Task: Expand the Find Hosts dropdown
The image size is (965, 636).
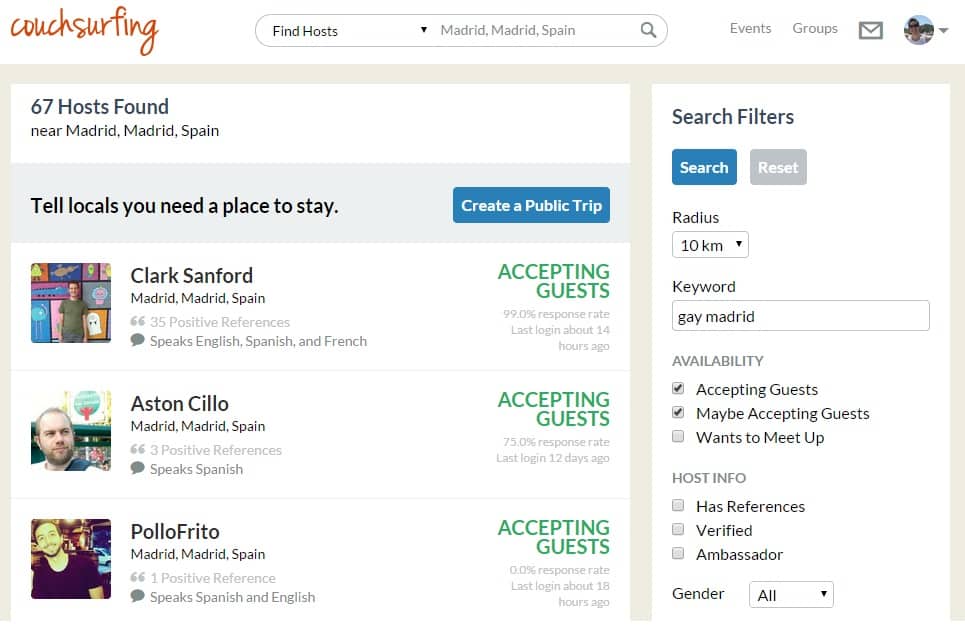Action: coord(348,30)
